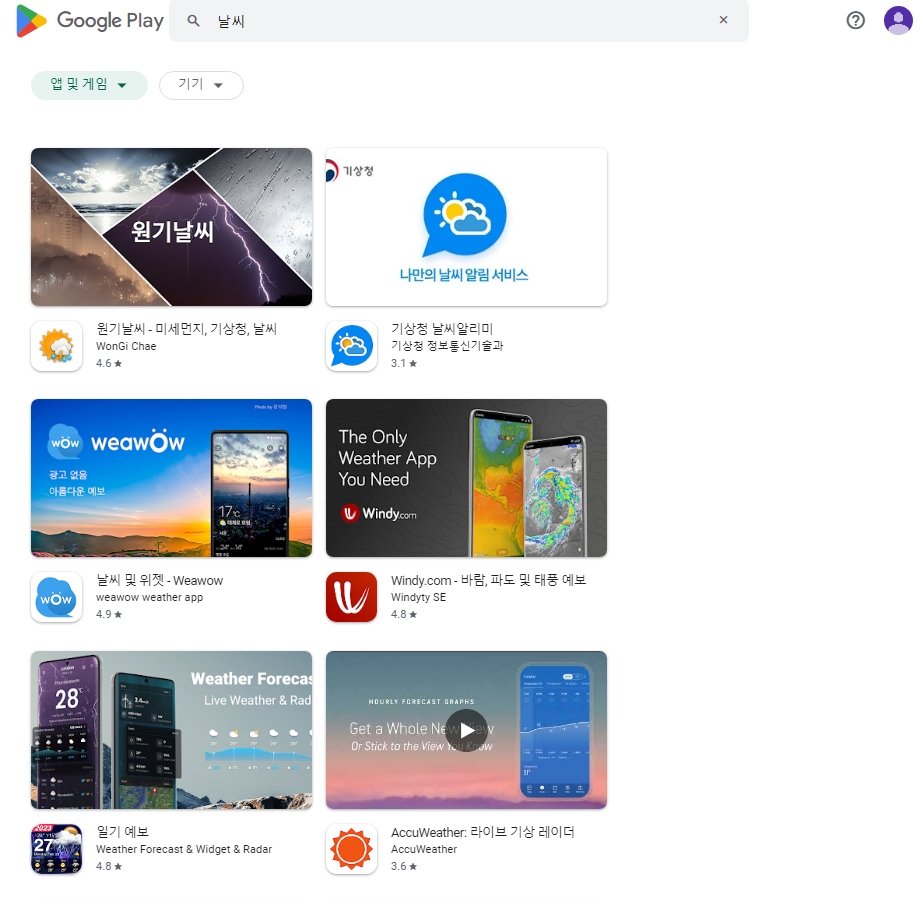Screen dimensions: 921x901
Task: Click the 일기 예보 4.8 star rating
Action: [x=109, y=866]
